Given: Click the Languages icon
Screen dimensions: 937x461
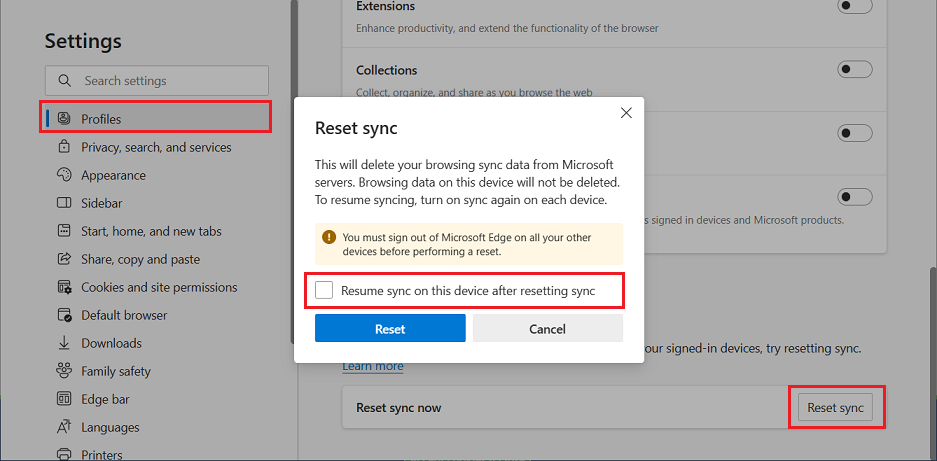Looking at the screenshot, I should tap(64, 427).
